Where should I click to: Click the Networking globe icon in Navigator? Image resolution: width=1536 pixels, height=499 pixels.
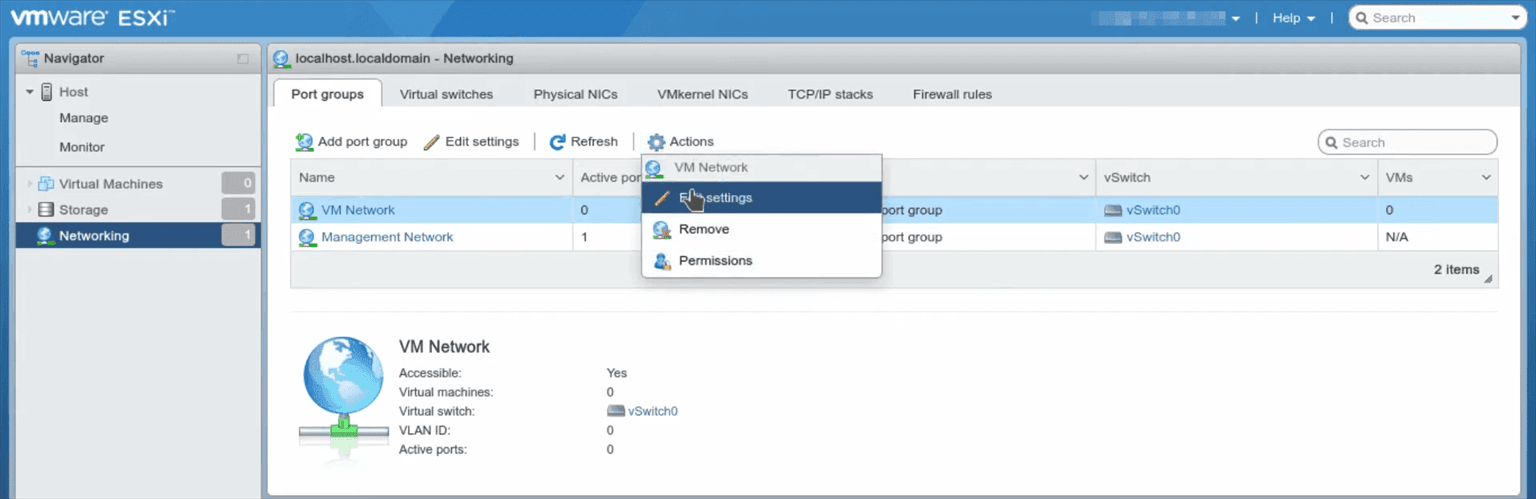46,236
